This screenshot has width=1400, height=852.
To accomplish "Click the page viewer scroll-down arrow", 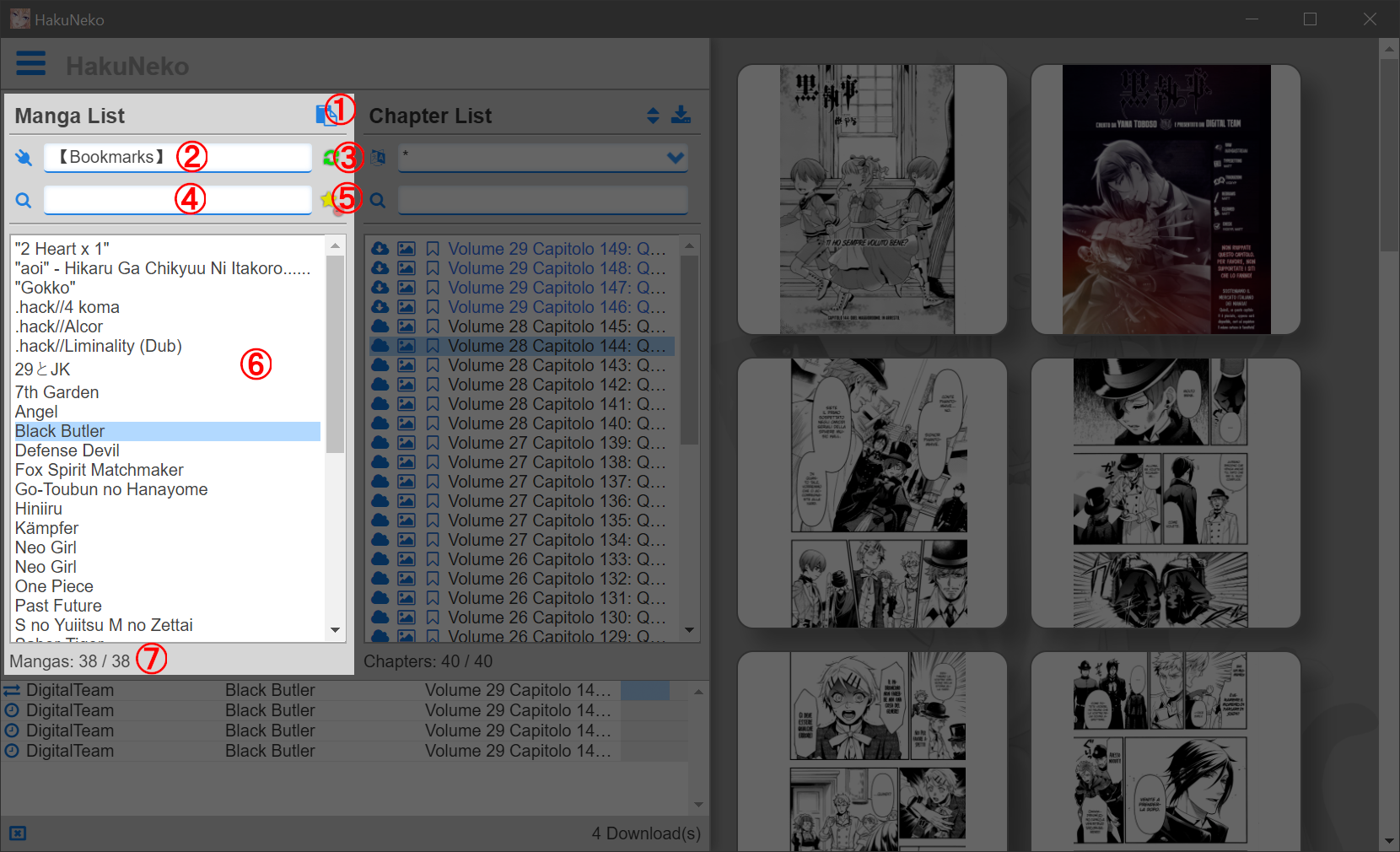I will pyautogui.click(x=1389, y=841).
